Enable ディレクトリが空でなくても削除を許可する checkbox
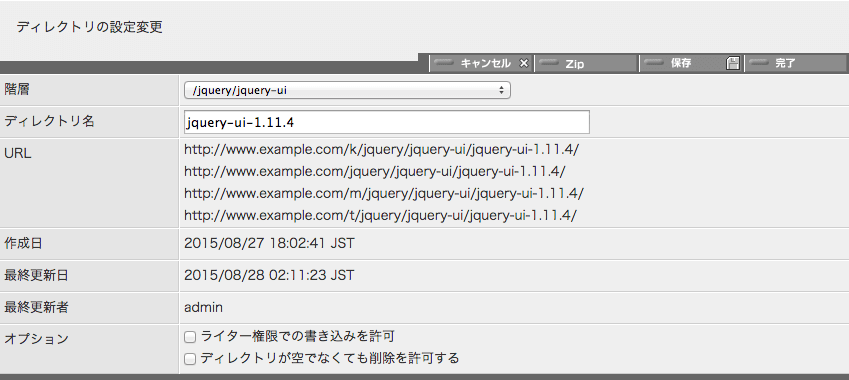Viewport: 849px width, 380px height. (190, 359)
